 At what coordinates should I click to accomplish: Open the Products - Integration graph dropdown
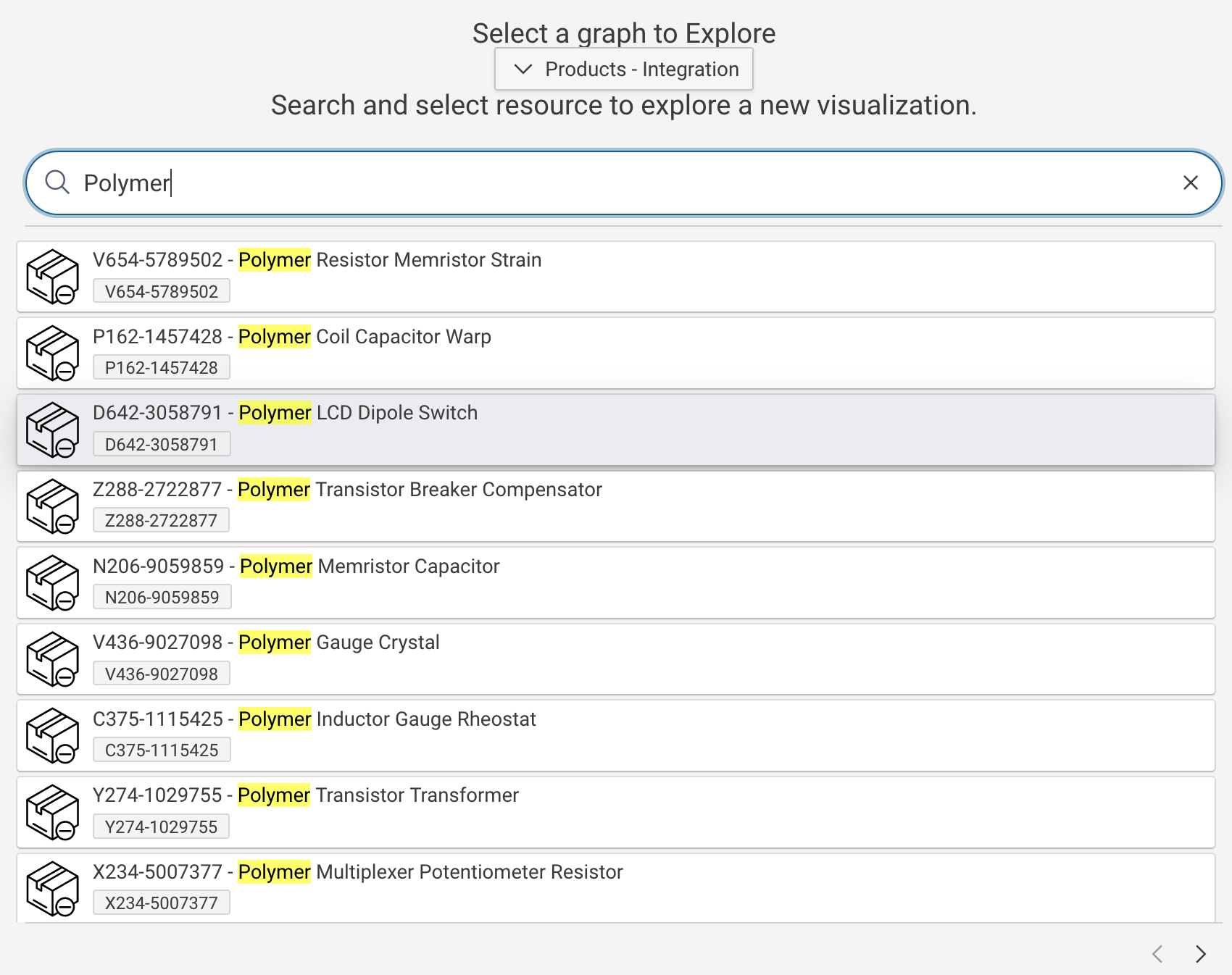[624, 70]
